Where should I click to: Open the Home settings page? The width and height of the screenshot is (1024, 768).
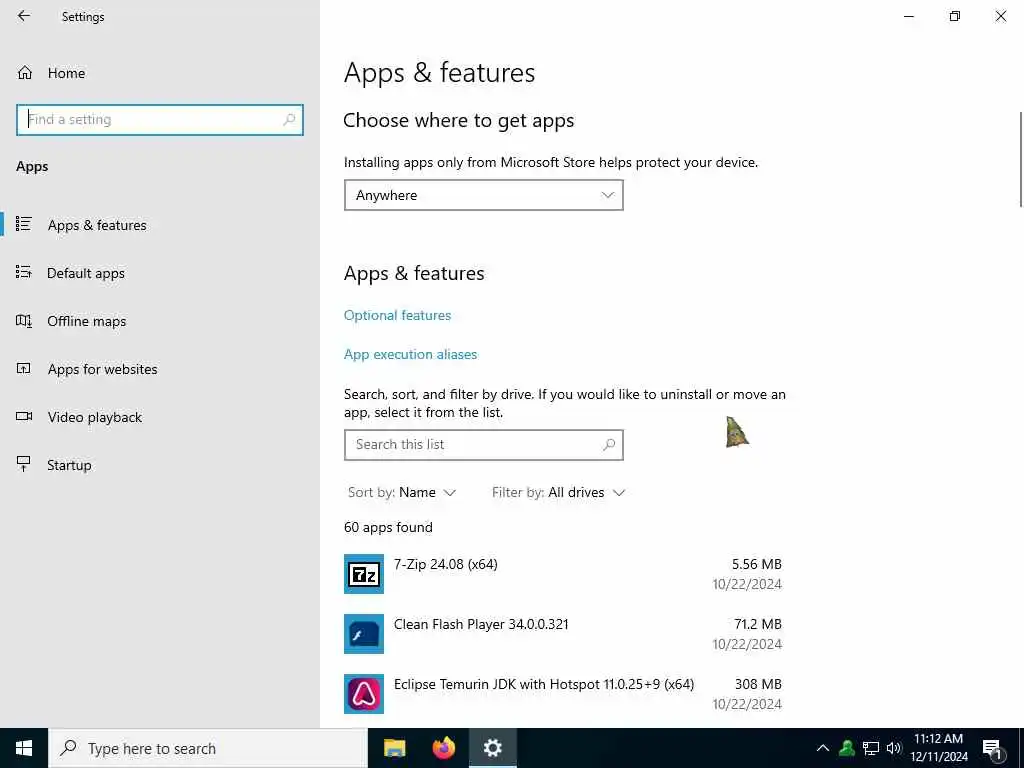(x=66, y=73)
